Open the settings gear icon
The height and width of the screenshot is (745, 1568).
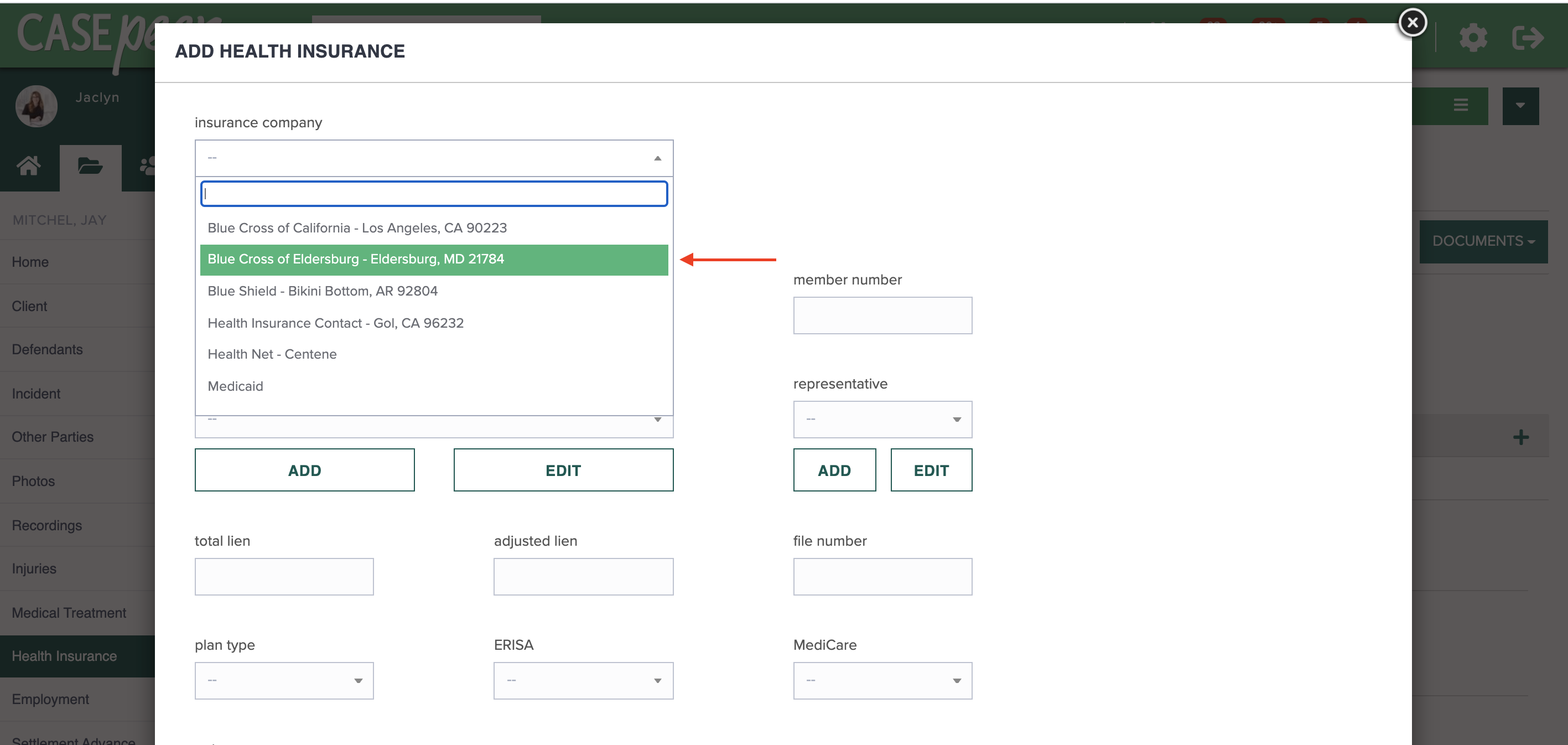tap(1472, 38)
